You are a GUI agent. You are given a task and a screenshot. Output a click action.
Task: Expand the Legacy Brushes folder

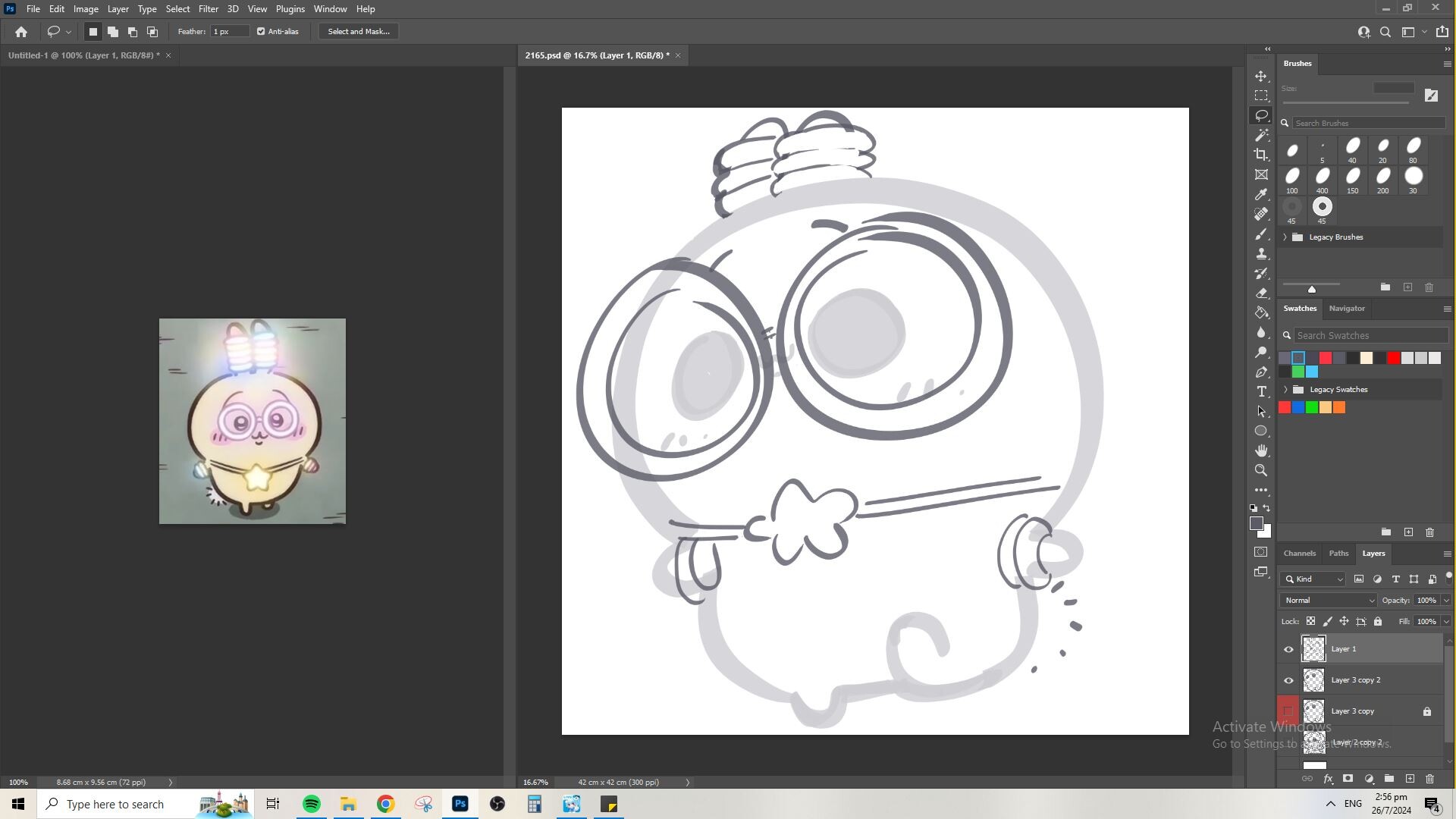(x=1285, y=237)
